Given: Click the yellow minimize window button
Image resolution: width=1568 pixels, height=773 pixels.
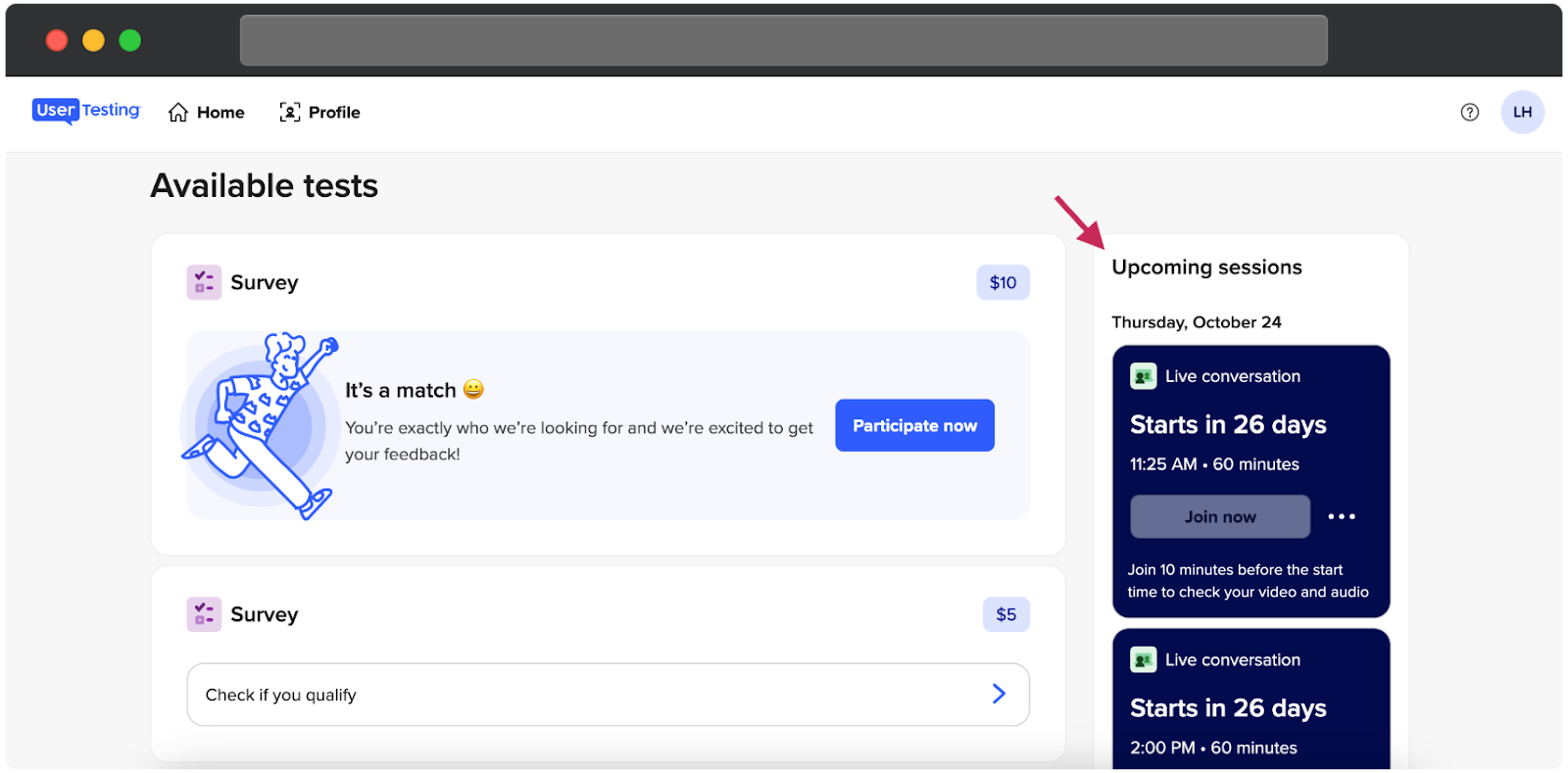Looking at the screenshot, I should pyautogui.click(x=93, y=40).
